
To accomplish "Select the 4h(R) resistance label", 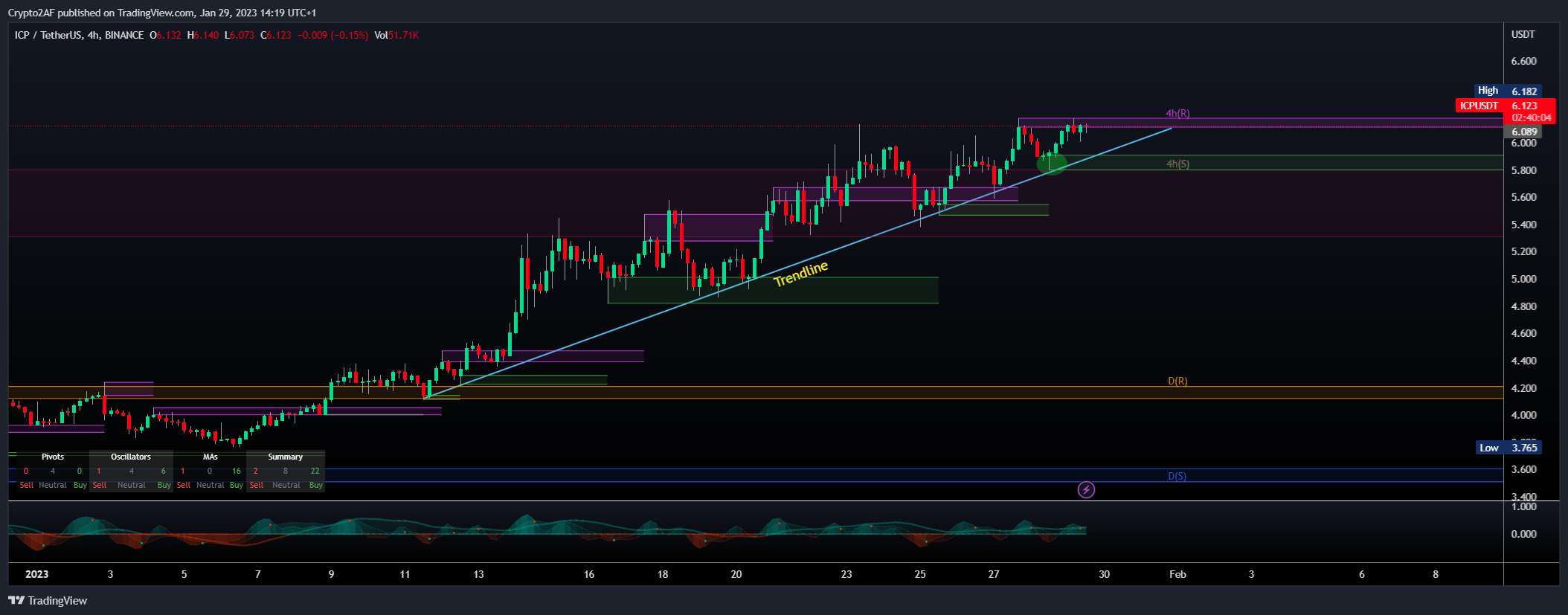I will point(1177,114).
